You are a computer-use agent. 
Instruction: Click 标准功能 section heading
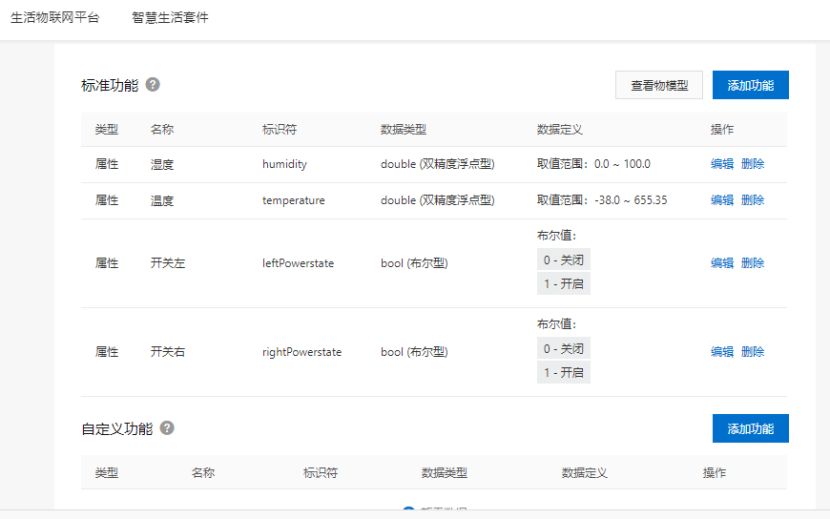[110, 85]
